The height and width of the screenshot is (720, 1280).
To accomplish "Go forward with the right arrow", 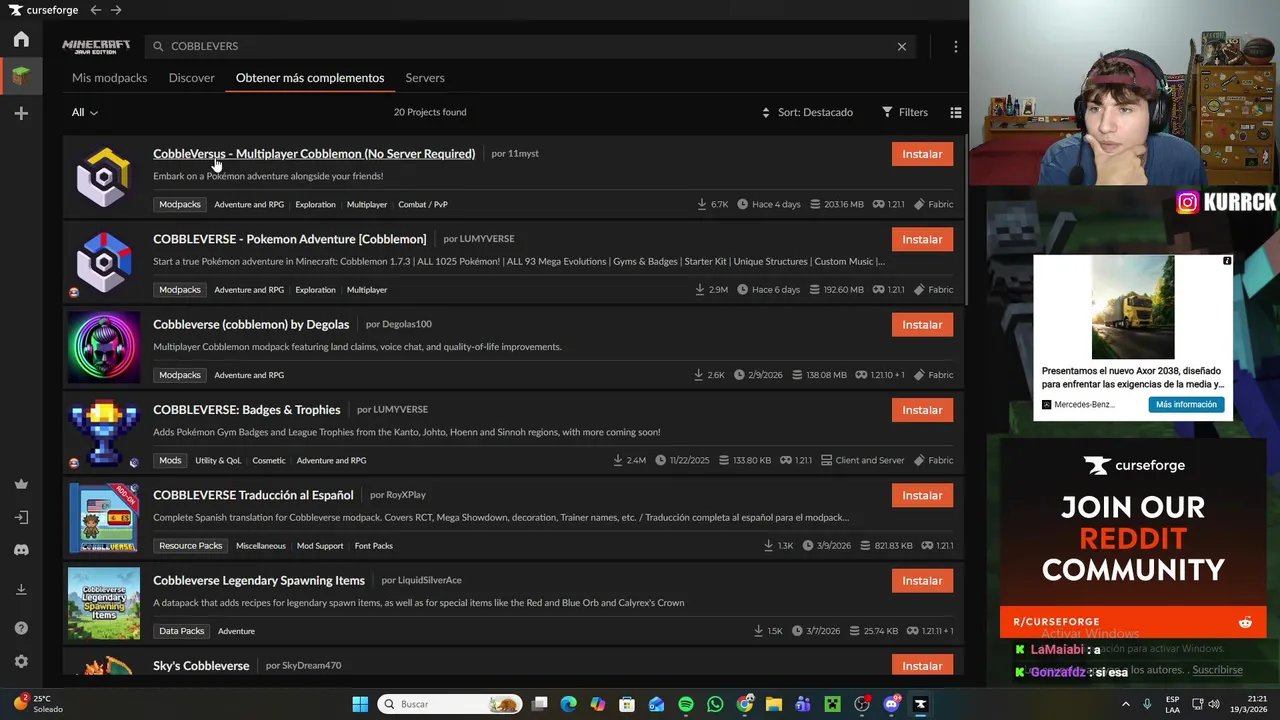I will point(116,10).
